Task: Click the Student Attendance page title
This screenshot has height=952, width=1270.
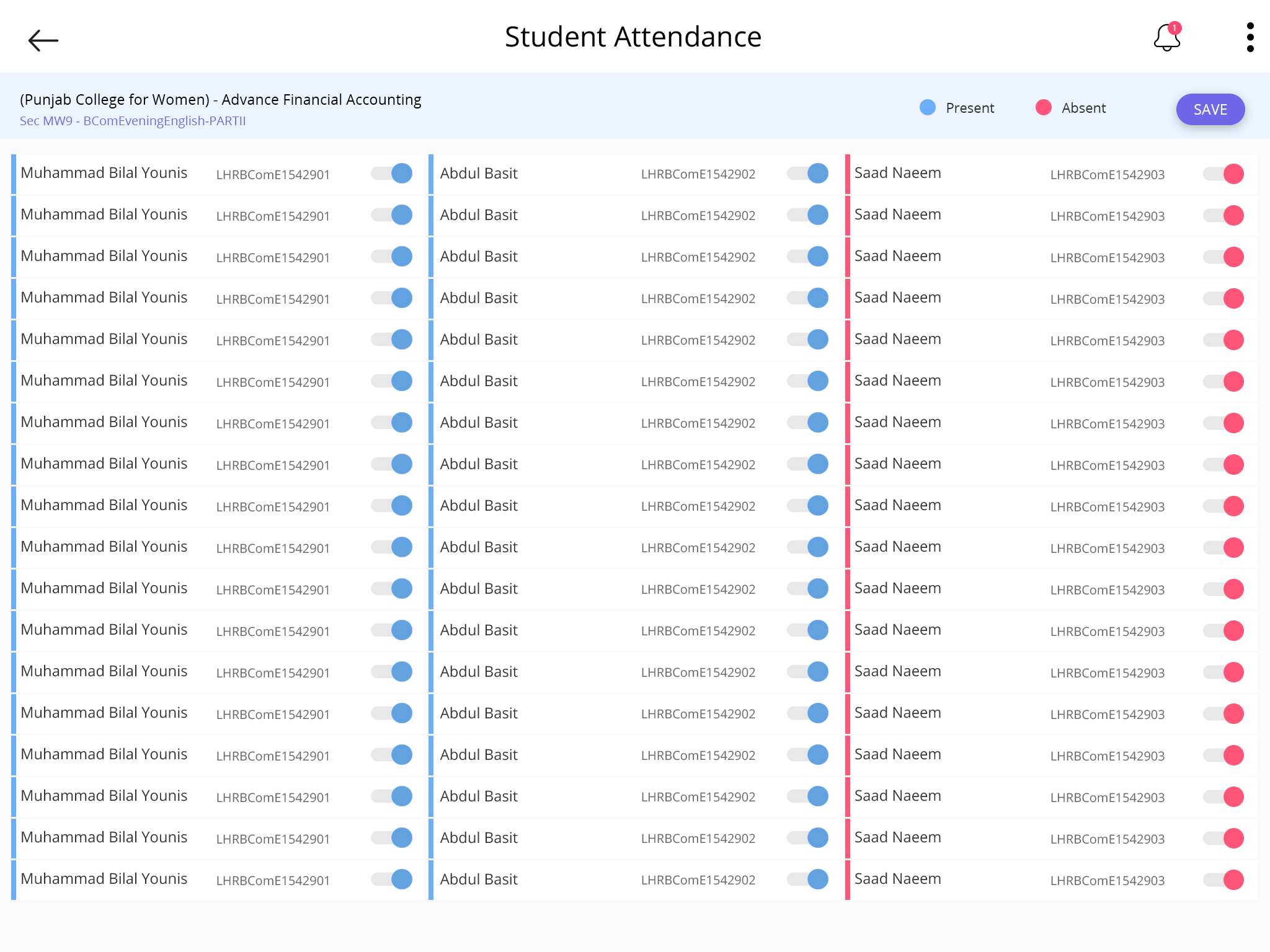Action: (x=633, y=37)
